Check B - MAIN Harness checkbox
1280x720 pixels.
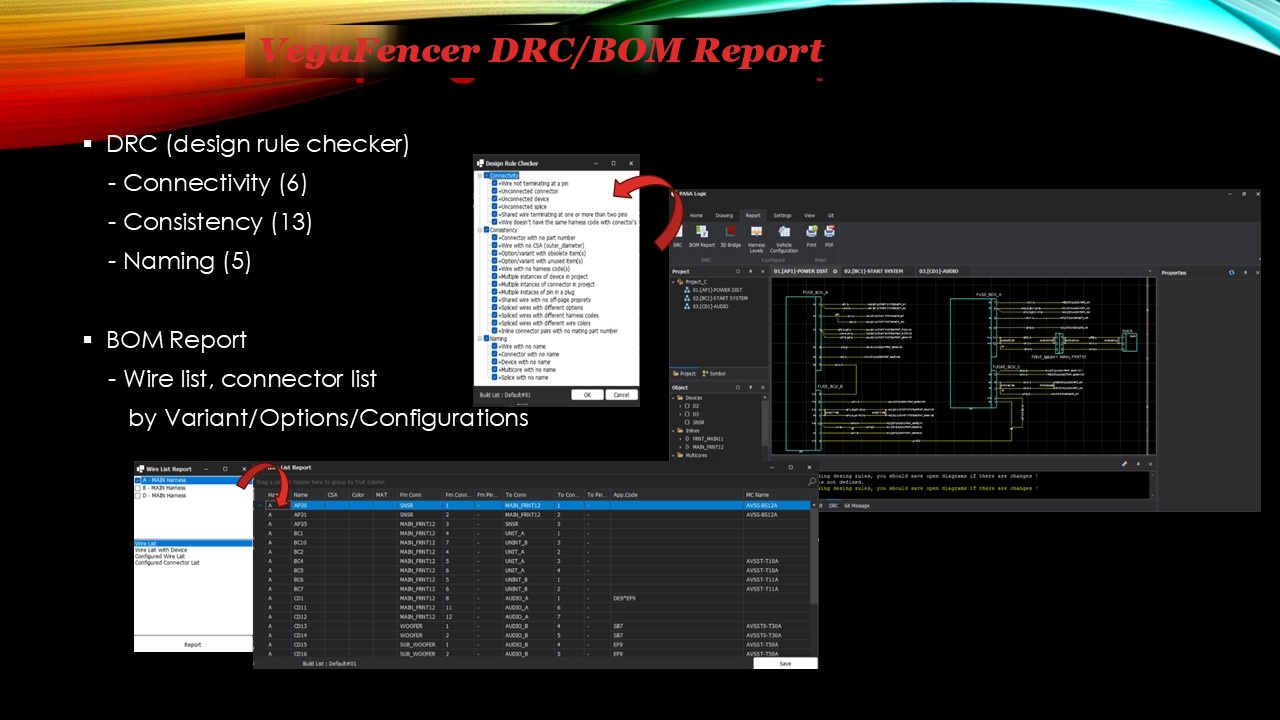(x=138, y=488)
